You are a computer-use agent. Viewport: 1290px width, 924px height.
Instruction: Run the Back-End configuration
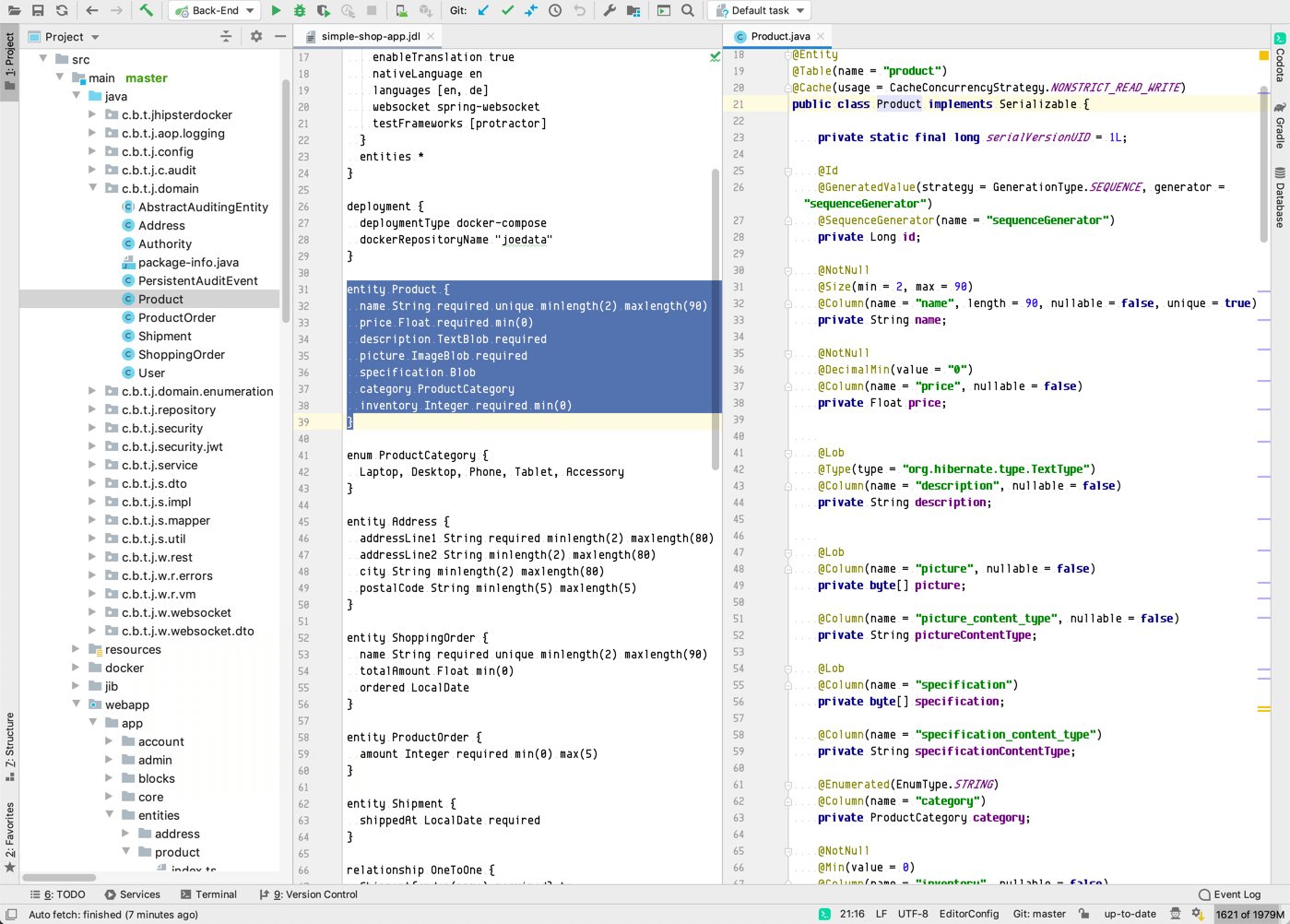pos(276,10)
